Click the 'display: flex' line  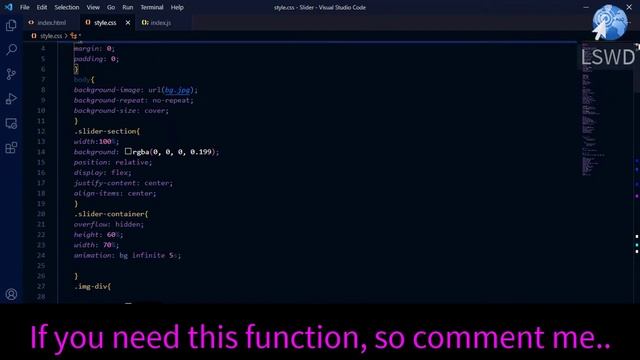point(102,173)
